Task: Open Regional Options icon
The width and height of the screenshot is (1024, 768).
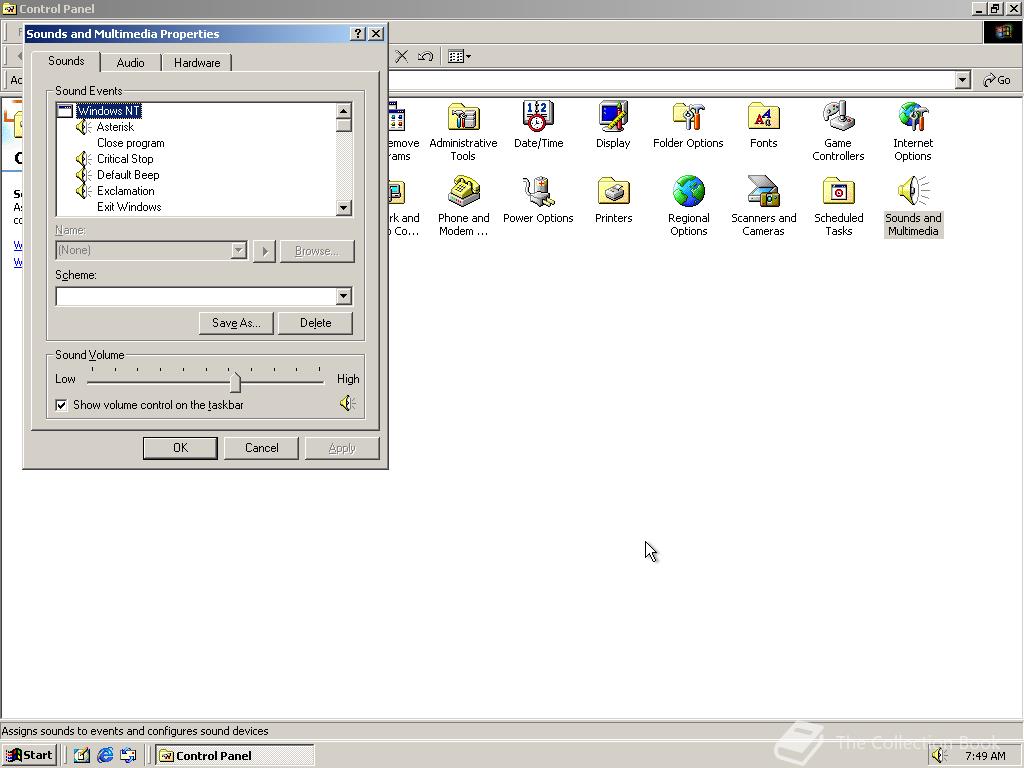Action: (688, 206)
